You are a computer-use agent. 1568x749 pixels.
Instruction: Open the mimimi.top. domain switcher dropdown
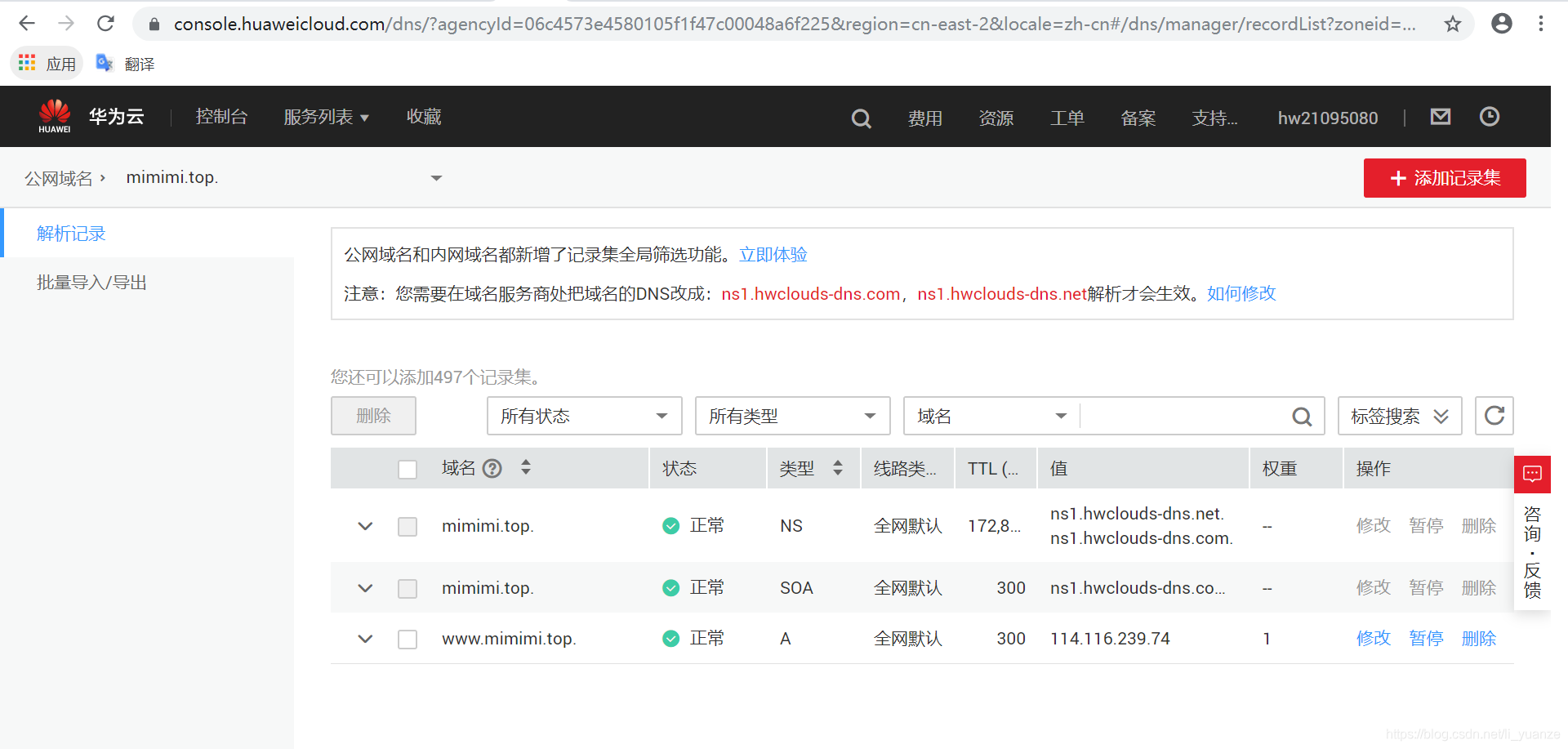pyautogui.click(x=284, y=177)
